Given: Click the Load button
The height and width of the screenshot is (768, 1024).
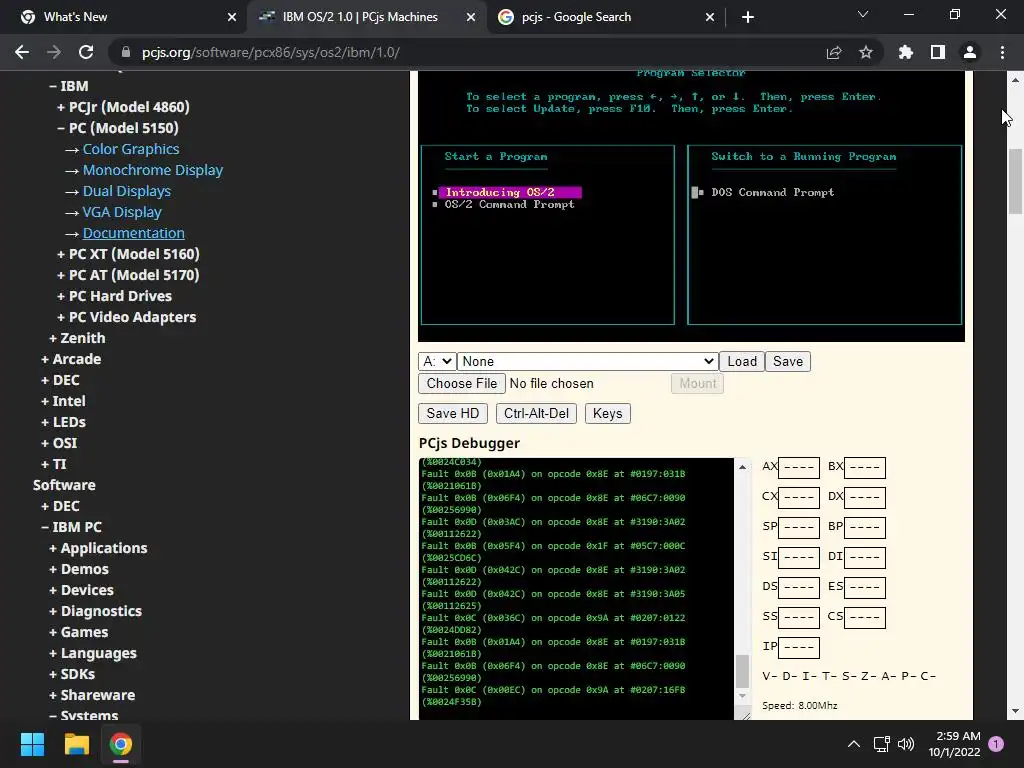Looking at the screenshot, I should (742, 361).
